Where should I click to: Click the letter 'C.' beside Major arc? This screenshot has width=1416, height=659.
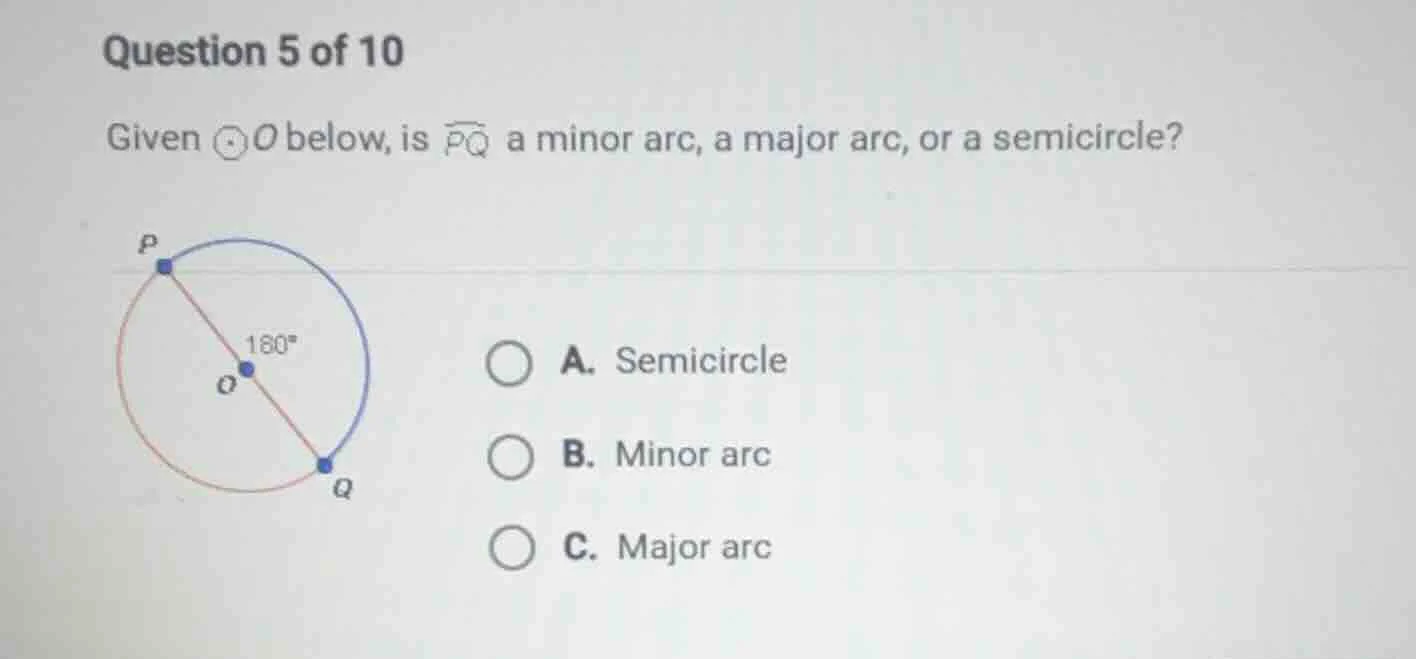[580, 547]
